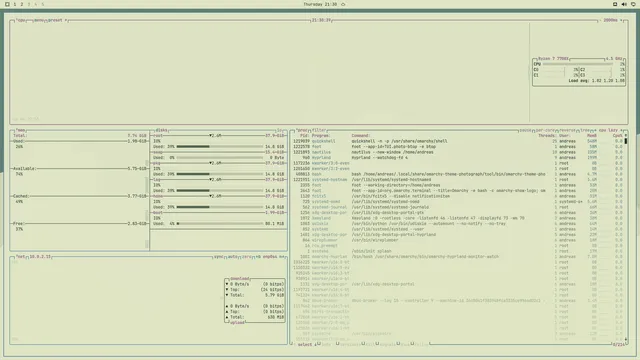The image size is (640, 360).
Task: Select the nautilus process row
Action: point(458,152)
